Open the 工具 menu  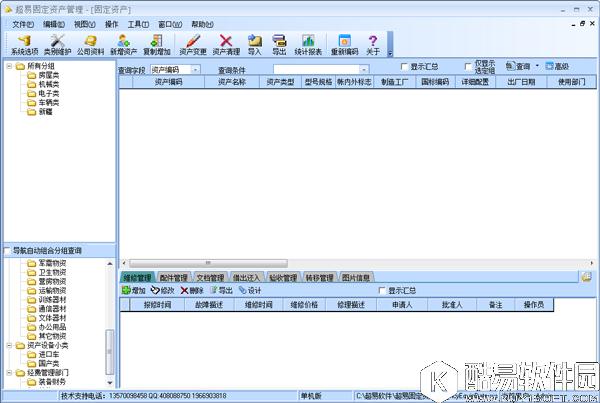138,24
